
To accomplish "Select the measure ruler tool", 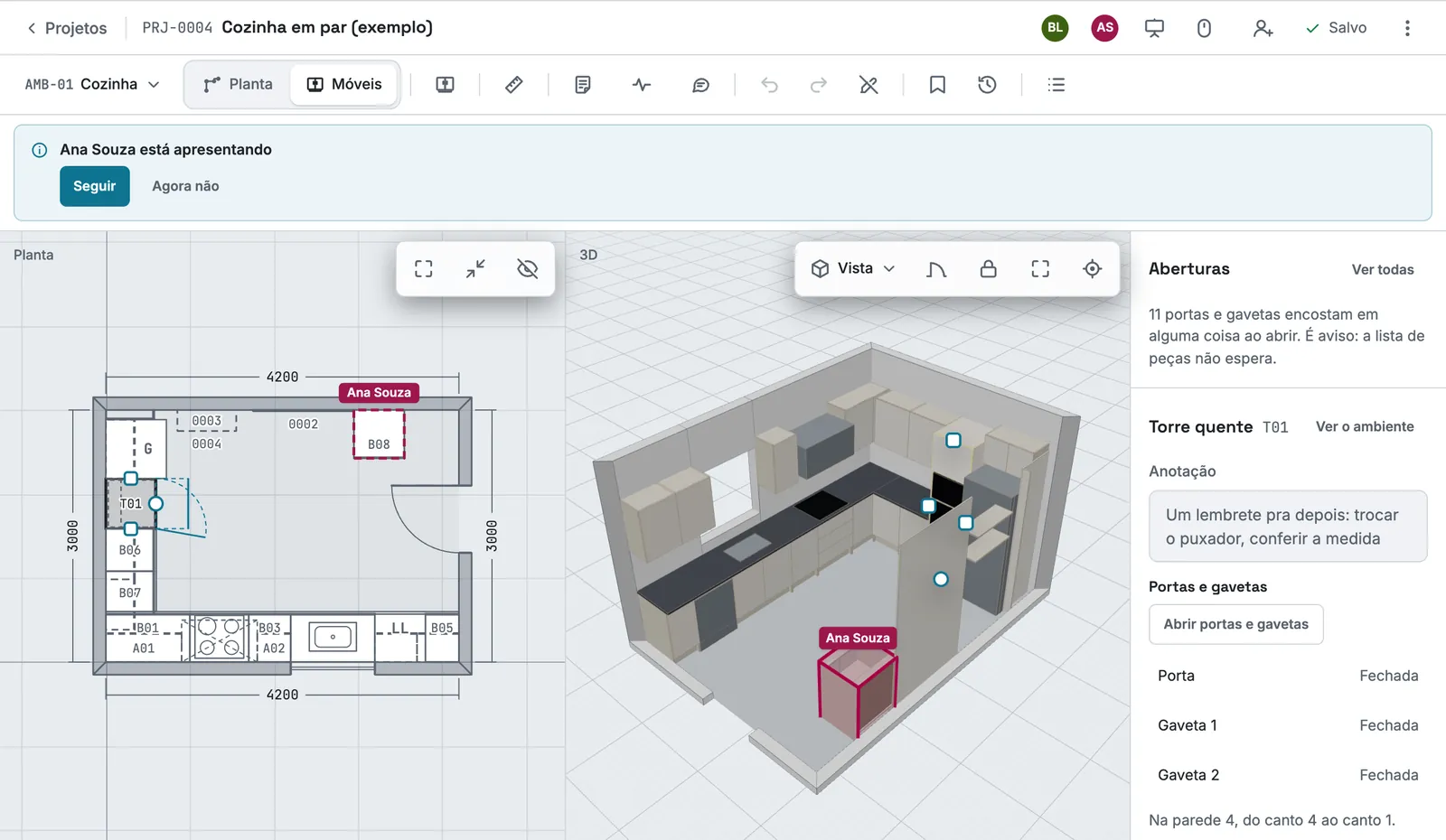I will 513,85.
